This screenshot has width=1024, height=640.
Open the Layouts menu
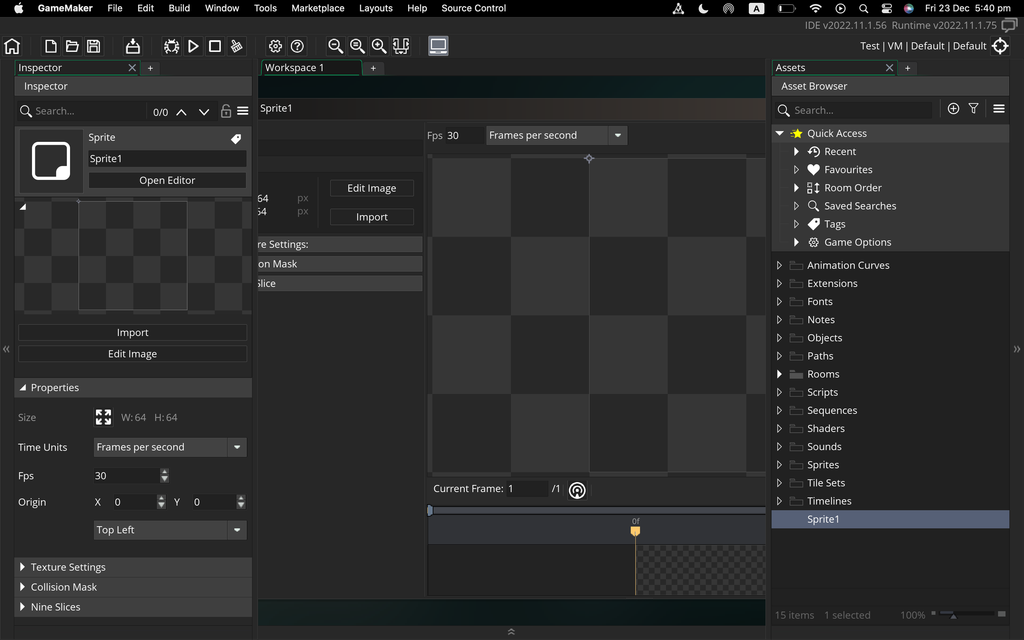(x=376, y=8)
